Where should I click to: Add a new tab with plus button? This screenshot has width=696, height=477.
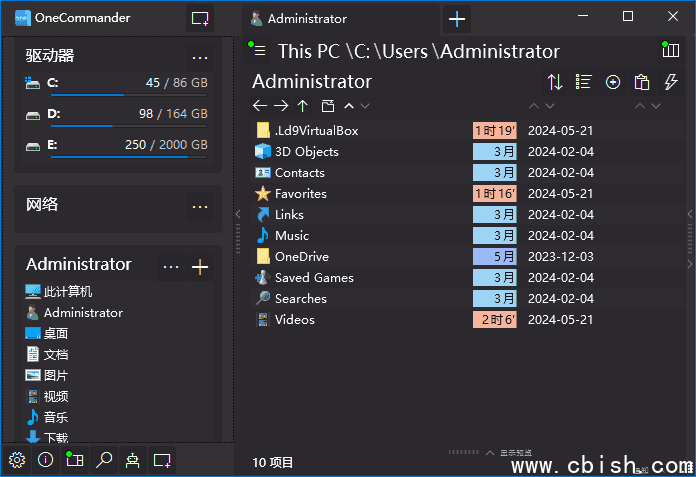point(457,18)
